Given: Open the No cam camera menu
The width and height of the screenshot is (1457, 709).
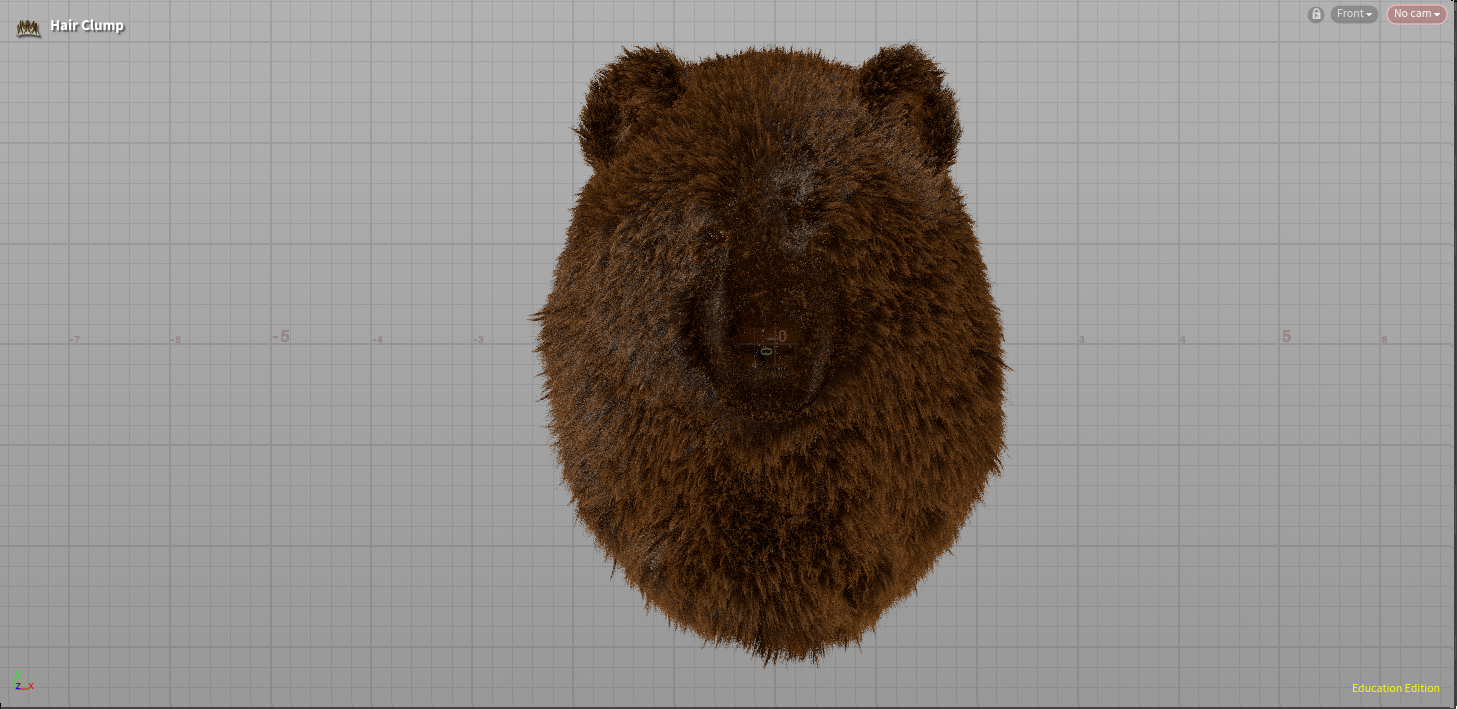Looking at the screenshot, I should pyautogui.click(x=1416, y=14).
